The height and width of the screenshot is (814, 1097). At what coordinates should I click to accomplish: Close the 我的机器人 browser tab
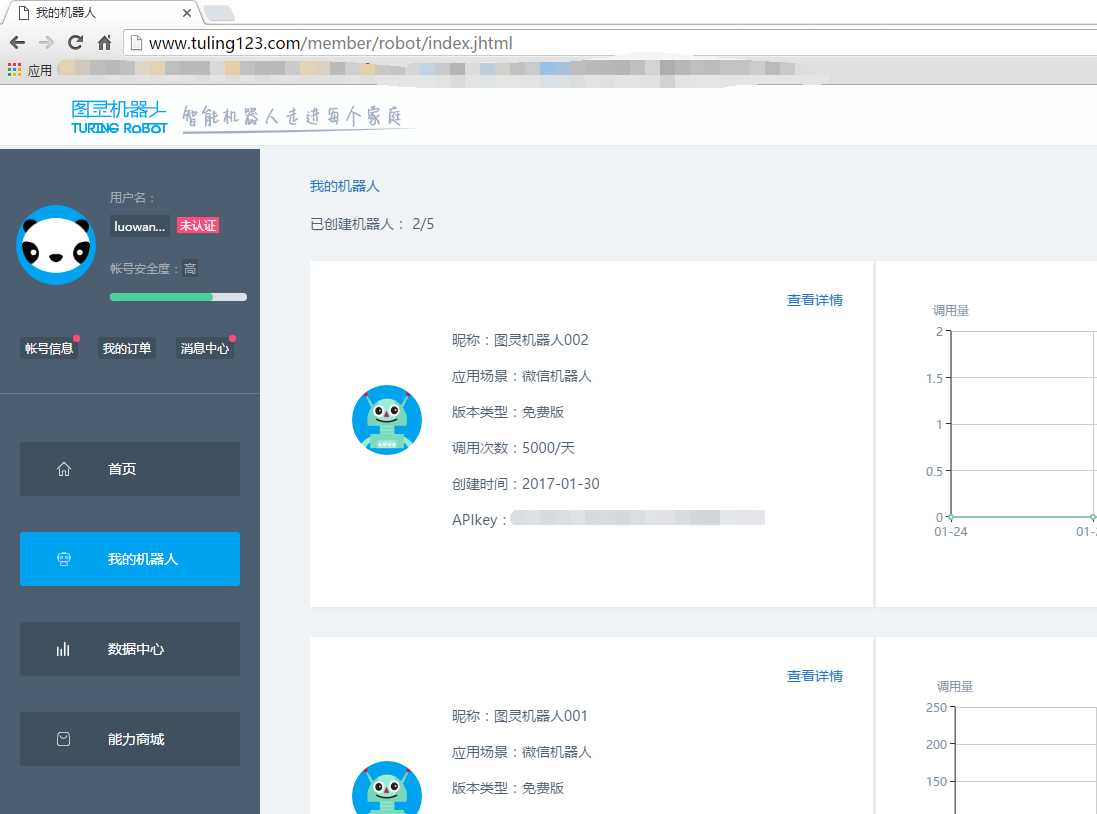187,13
